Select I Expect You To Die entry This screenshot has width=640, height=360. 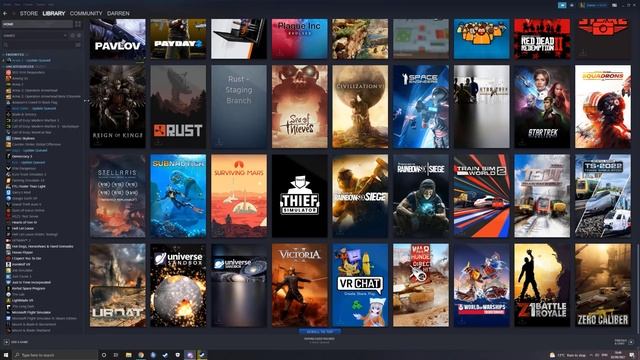(27, 258)
